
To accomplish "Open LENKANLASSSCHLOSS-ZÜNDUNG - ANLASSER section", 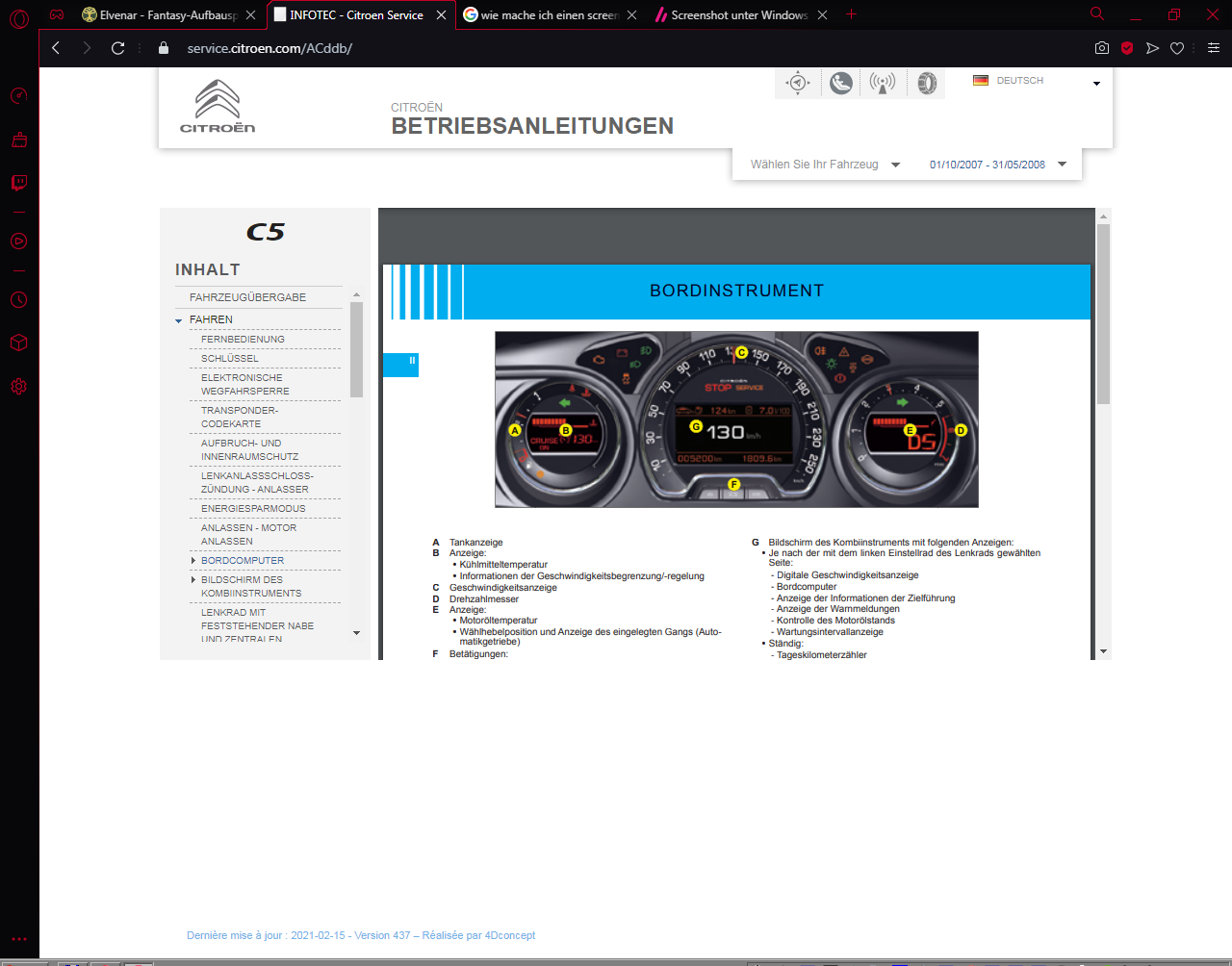I will tap(257, 482).
